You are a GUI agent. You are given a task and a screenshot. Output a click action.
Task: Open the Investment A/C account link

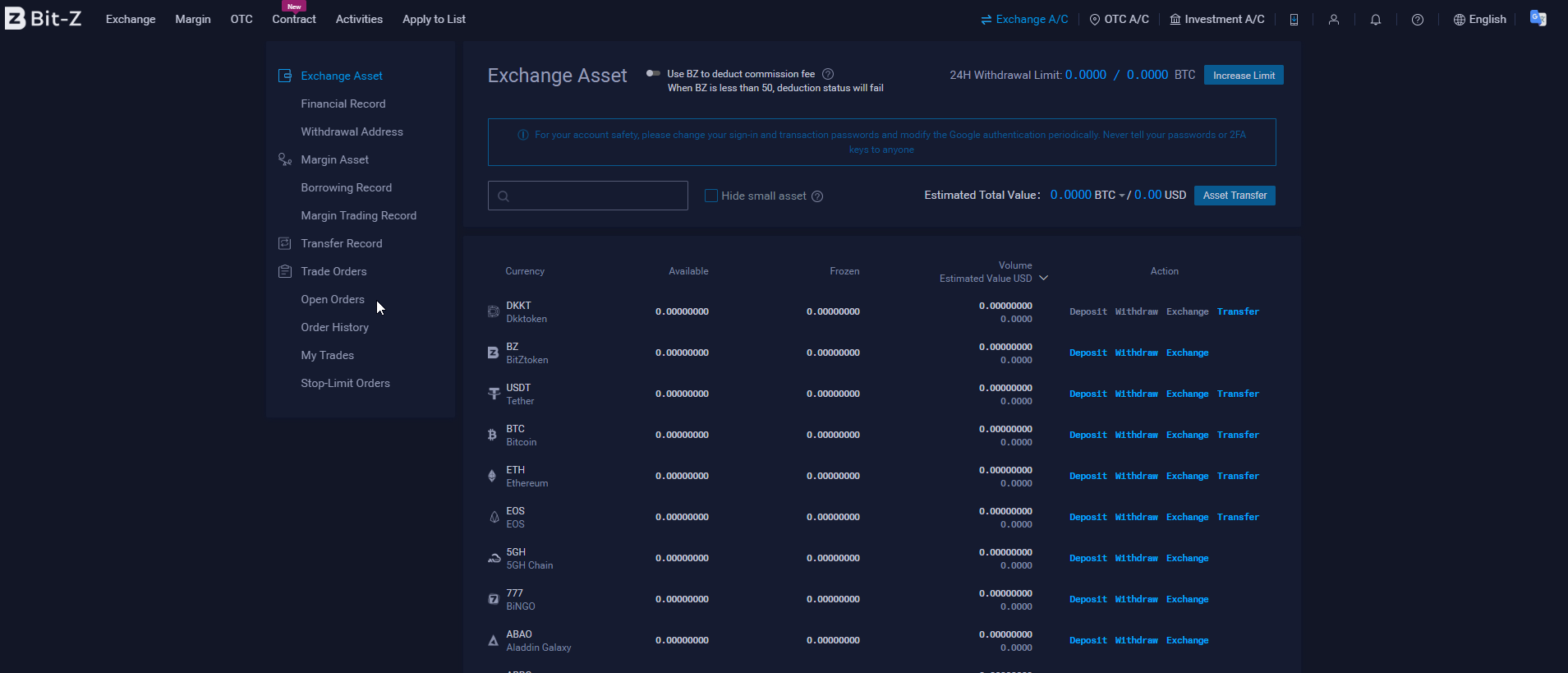click(1217, 20)
